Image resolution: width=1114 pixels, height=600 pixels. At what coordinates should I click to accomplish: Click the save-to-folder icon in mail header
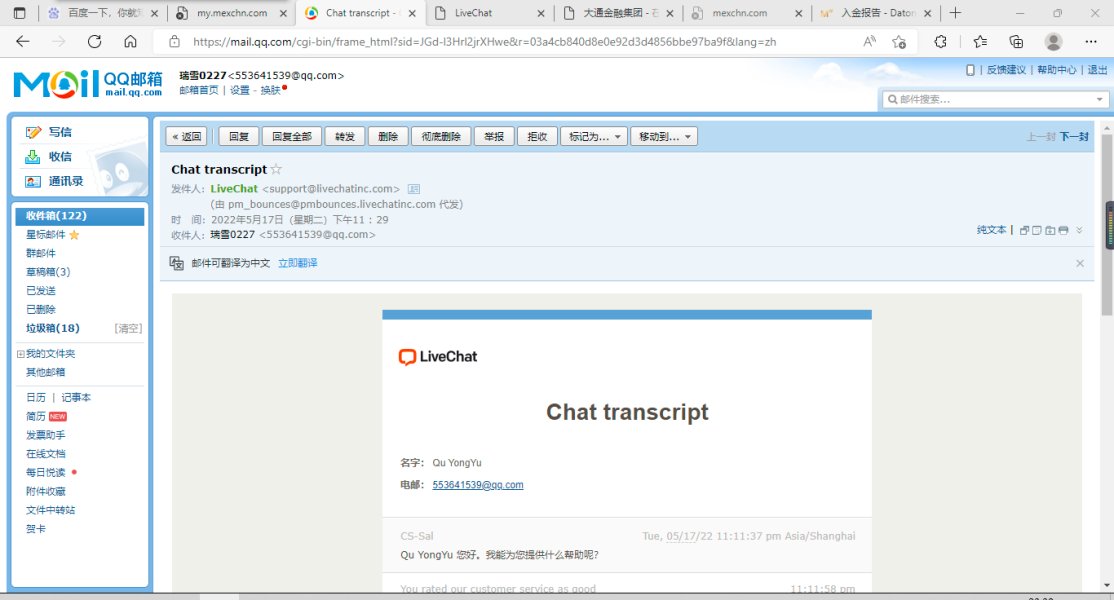[1050, 230]
